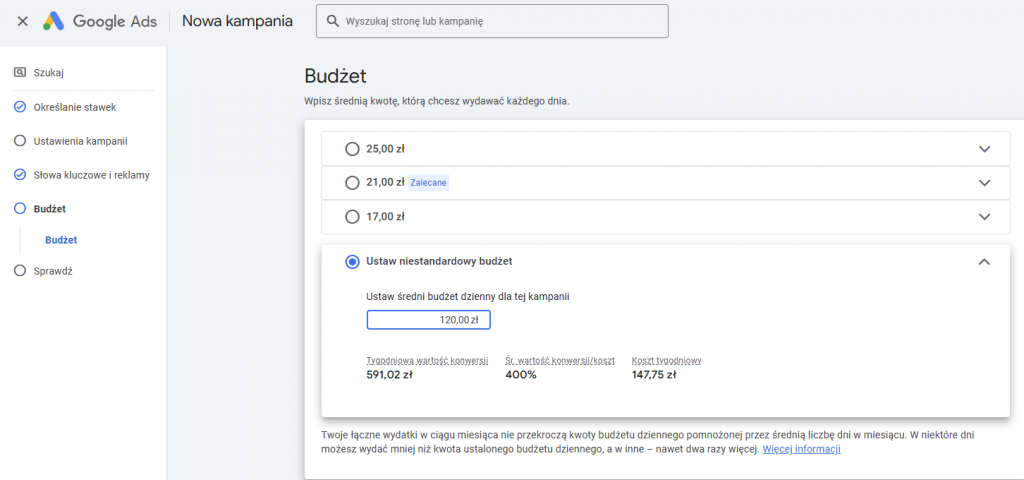Click the magnifier icon in search bar
1024x480 pixels.
[333, 21]
